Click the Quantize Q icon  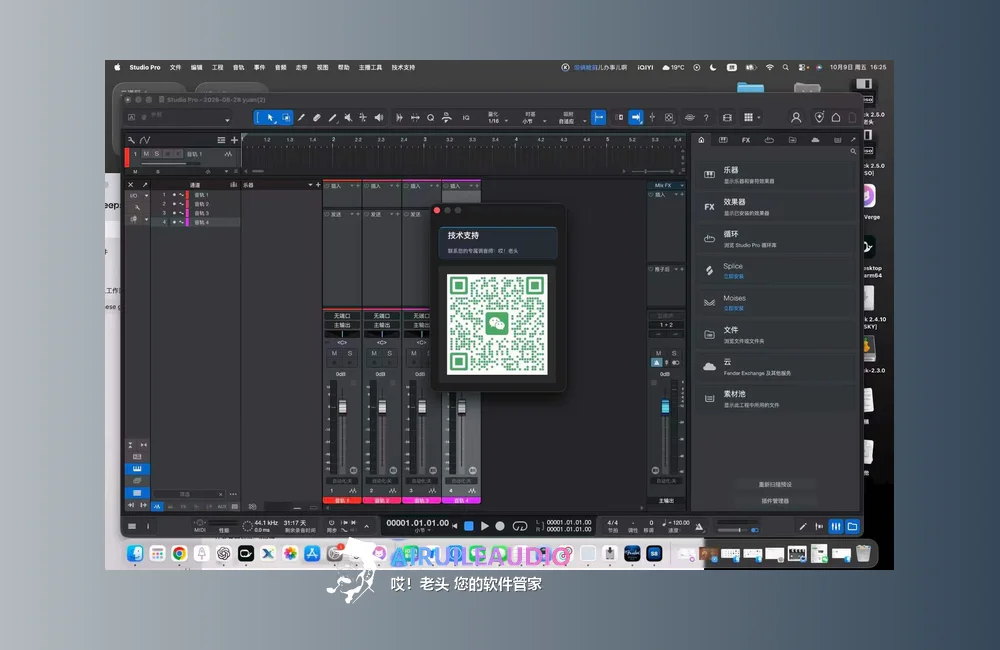(430, 117)
